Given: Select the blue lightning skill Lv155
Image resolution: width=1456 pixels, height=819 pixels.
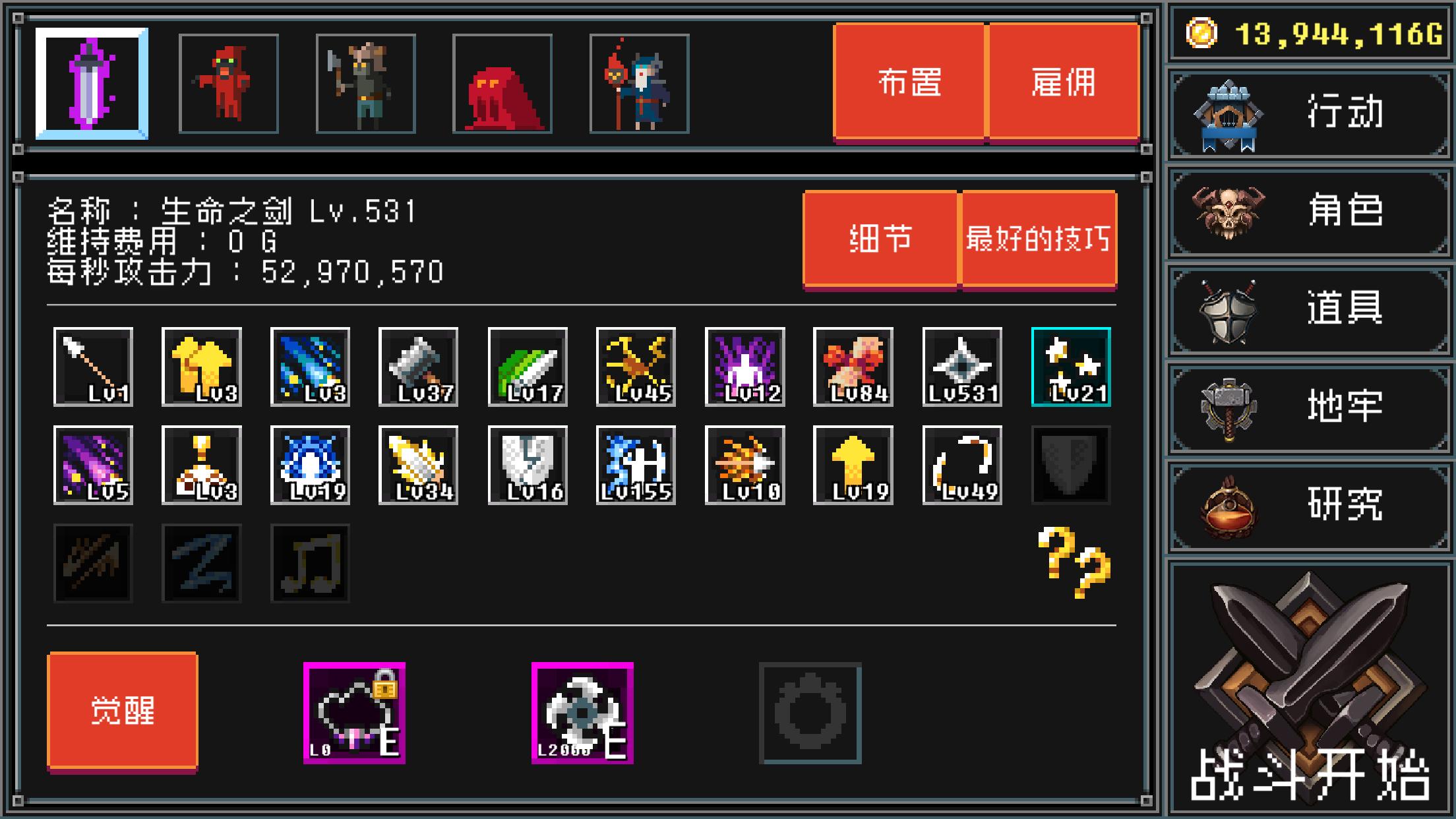Looking at the screenshot, I should (x=636, y=465).
